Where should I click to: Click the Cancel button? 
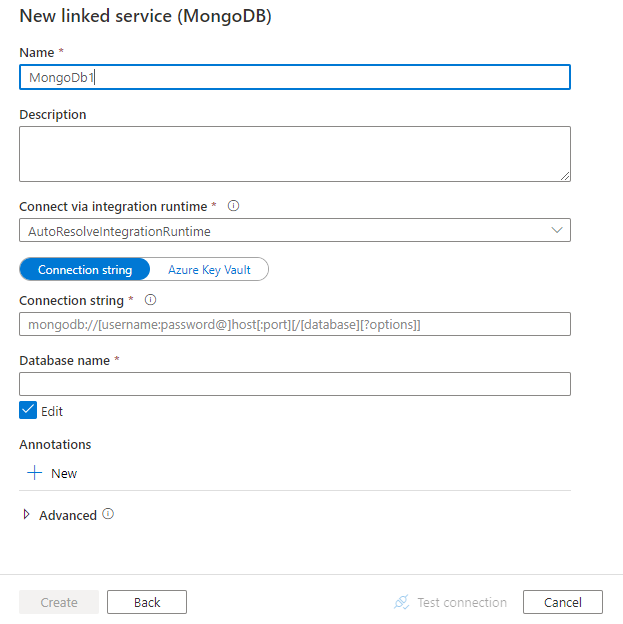pos(563,602)
